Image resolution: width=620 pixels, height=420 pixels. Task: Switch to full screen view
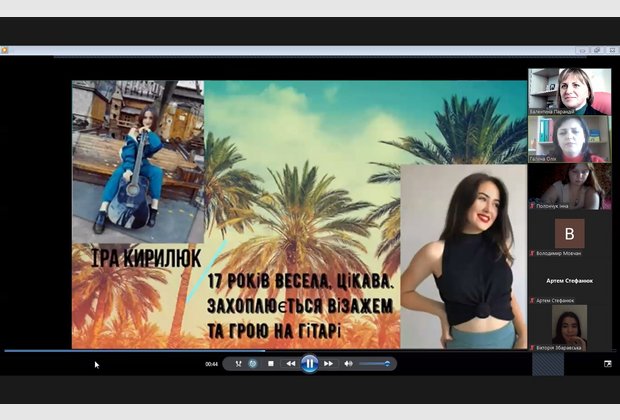click(x=607, y=364)
